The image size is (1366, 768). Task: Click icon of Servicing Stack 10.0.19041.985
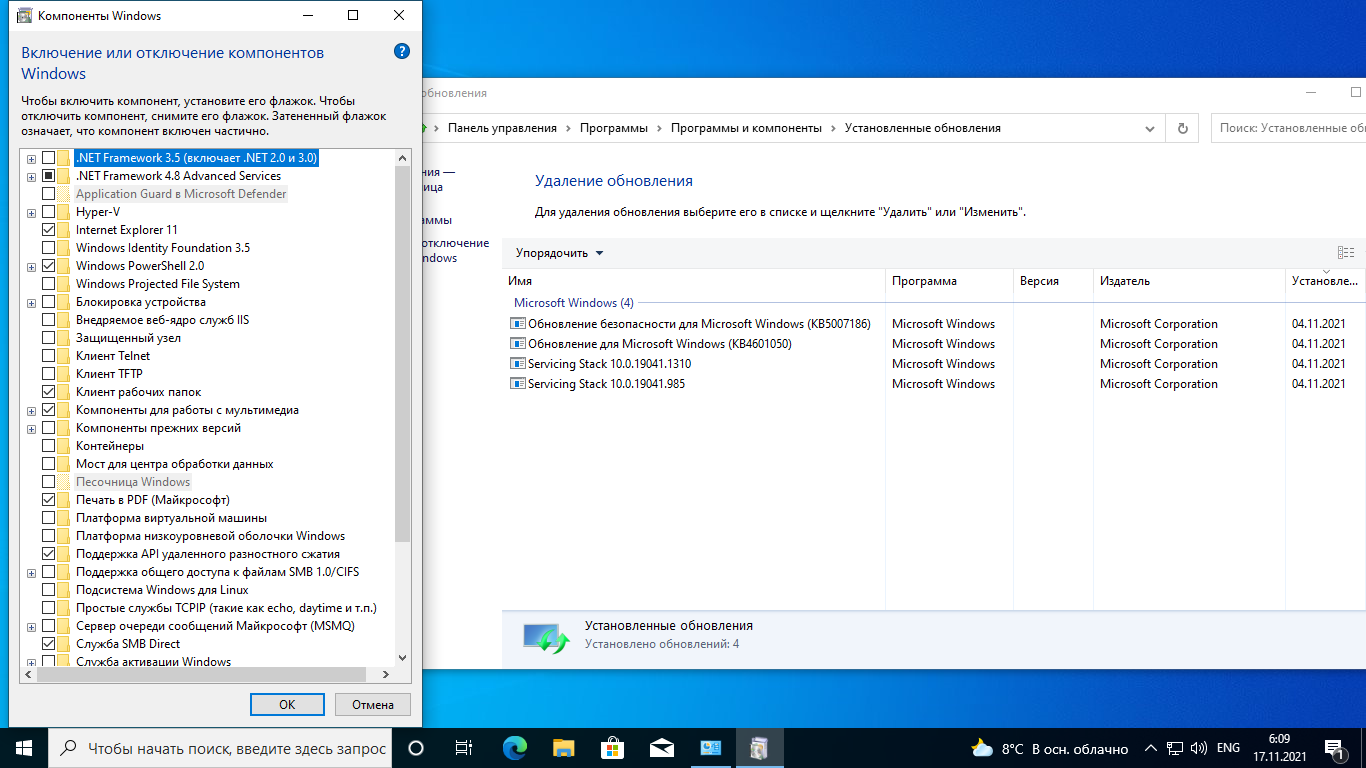coord(517,384)
